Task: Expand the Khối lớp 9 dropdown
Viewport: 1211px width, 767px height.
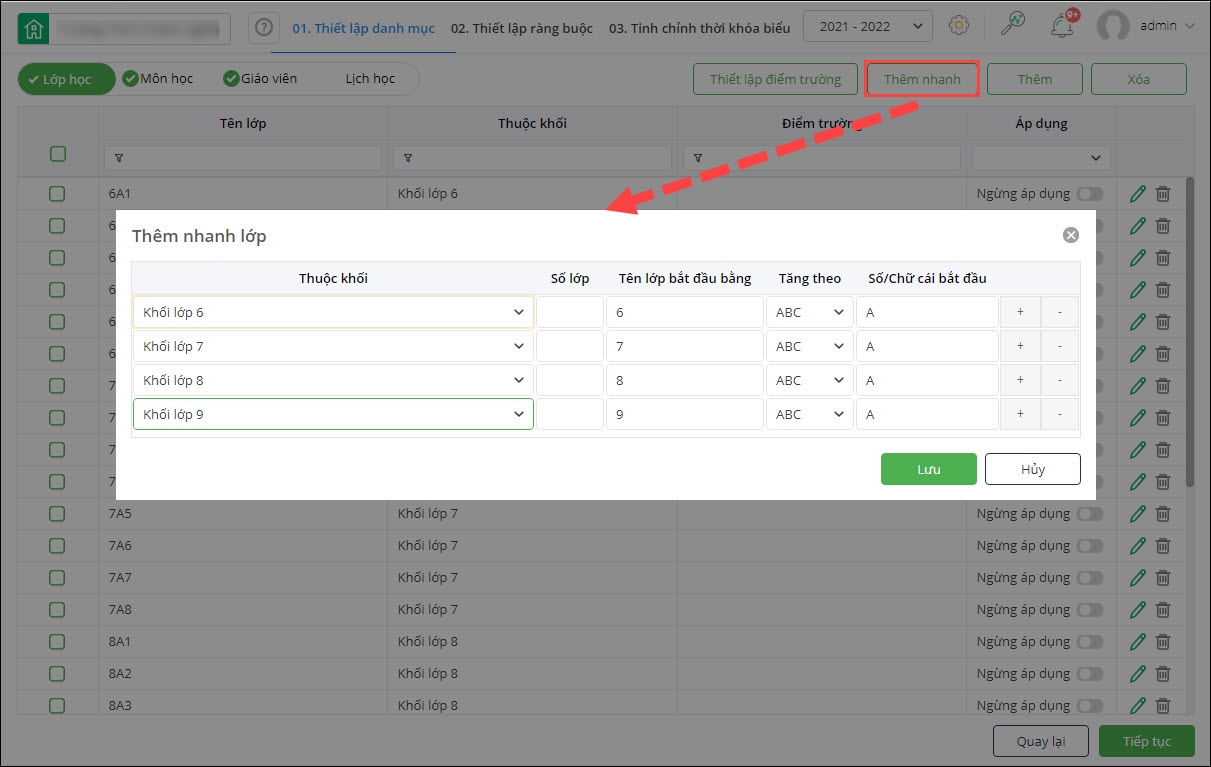Action: click(333, 414)
